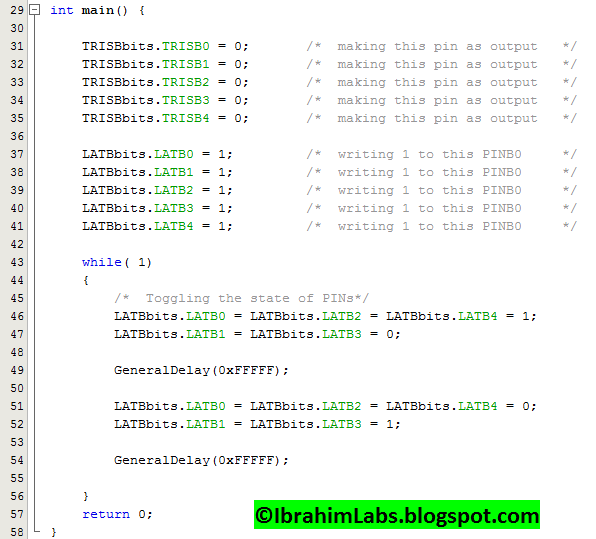
Task: Click 'TRISBbits' identifier on line 33
Action: 118,82
